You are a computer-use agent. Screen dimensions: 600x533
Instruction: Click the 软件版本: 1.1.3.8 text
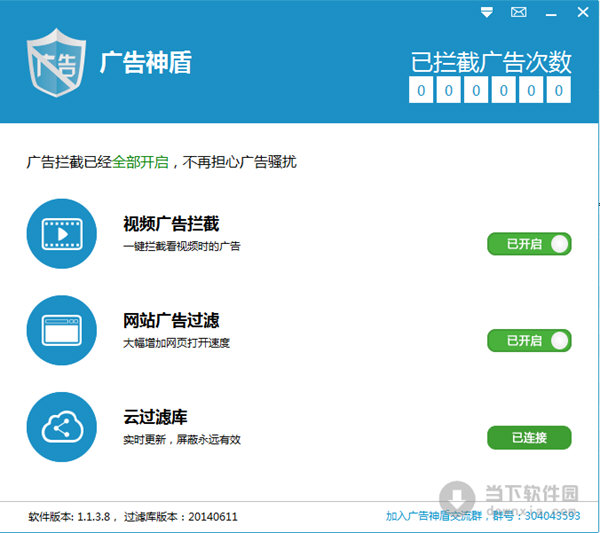point(69,517)
